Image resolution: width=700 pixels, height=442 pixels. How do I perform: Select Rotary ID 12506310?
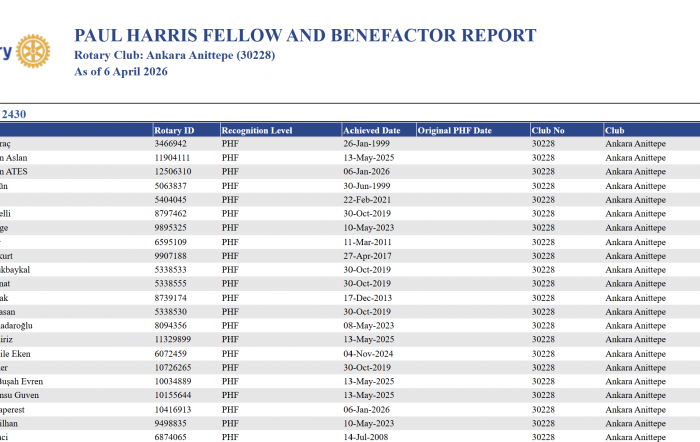coord(173,171)
